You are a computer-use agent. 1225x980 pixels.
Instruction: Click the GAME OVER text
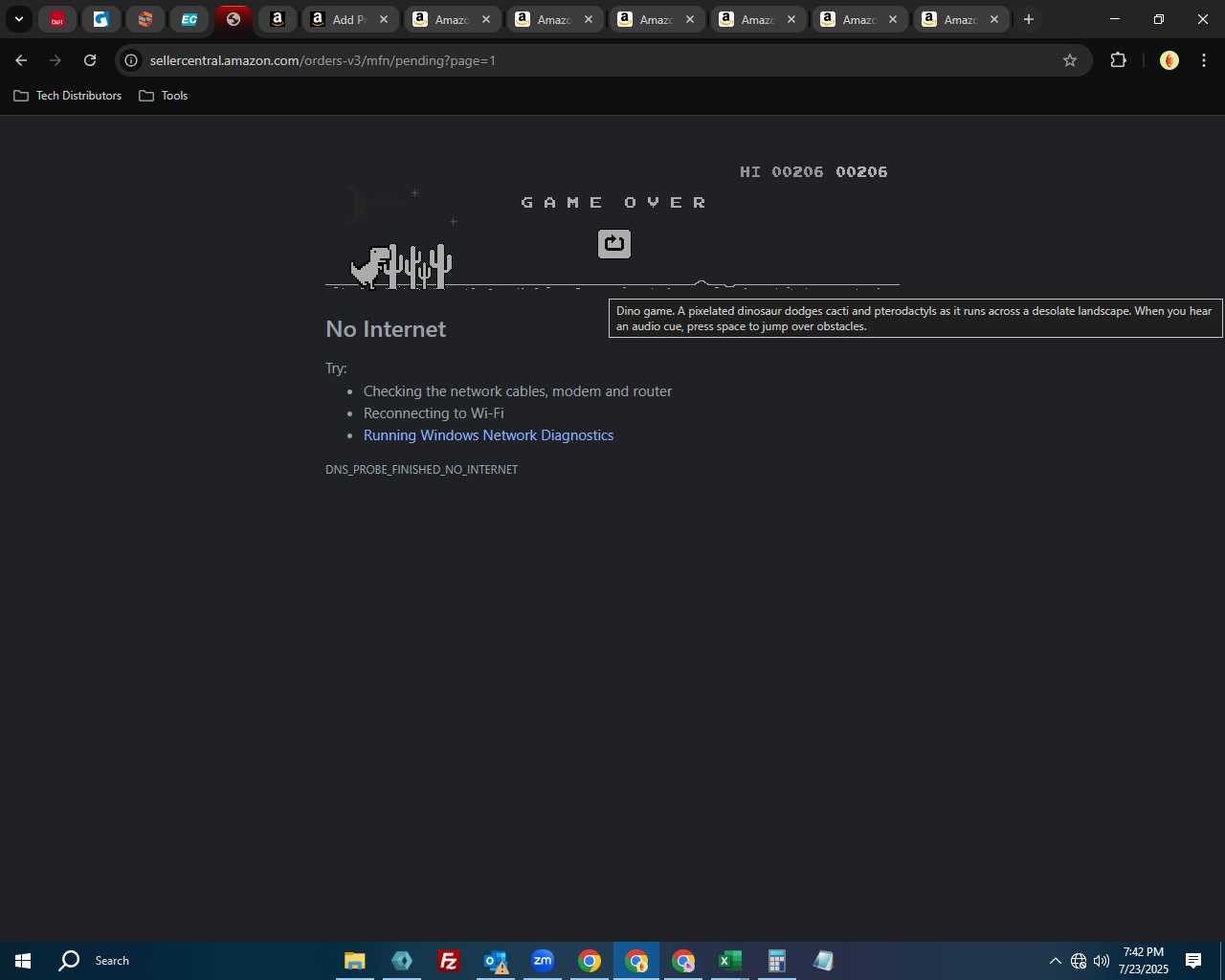point(614,203)
